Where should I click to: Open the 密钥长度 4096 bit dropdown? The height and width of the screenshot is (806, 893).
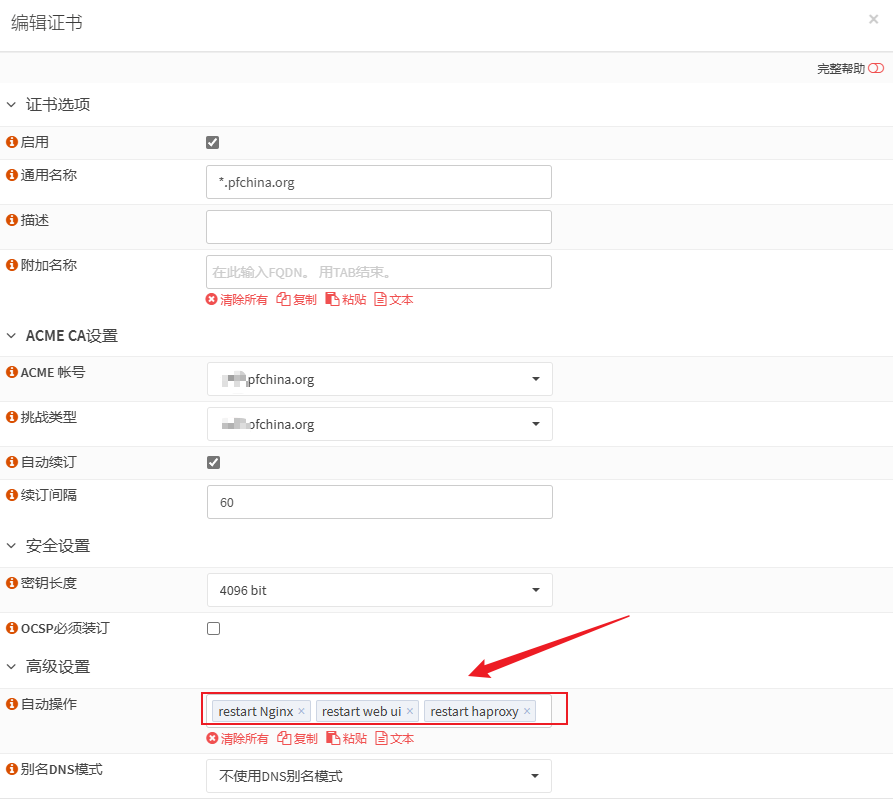379,590
